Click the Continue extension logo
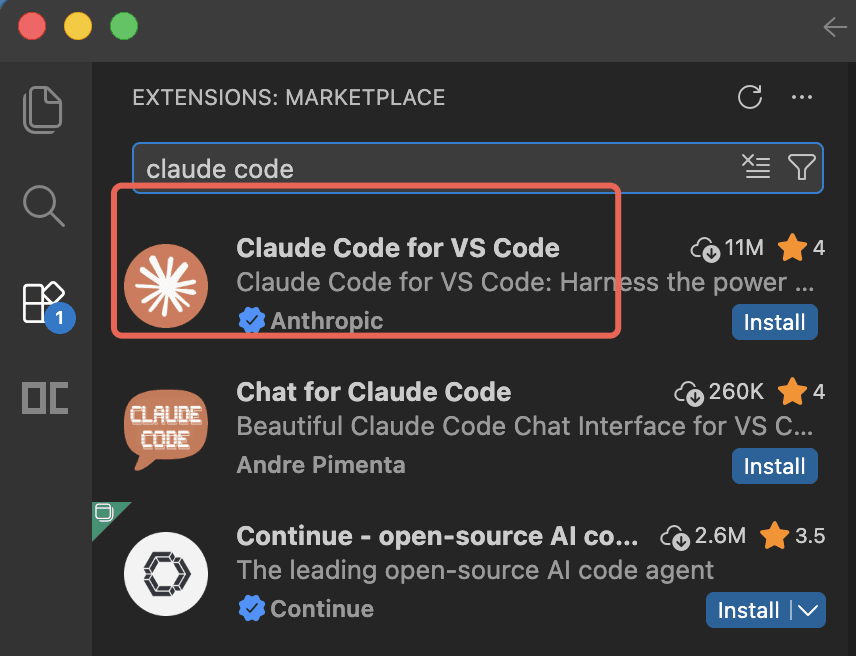 pyautogui.click(x=166, y=573)
